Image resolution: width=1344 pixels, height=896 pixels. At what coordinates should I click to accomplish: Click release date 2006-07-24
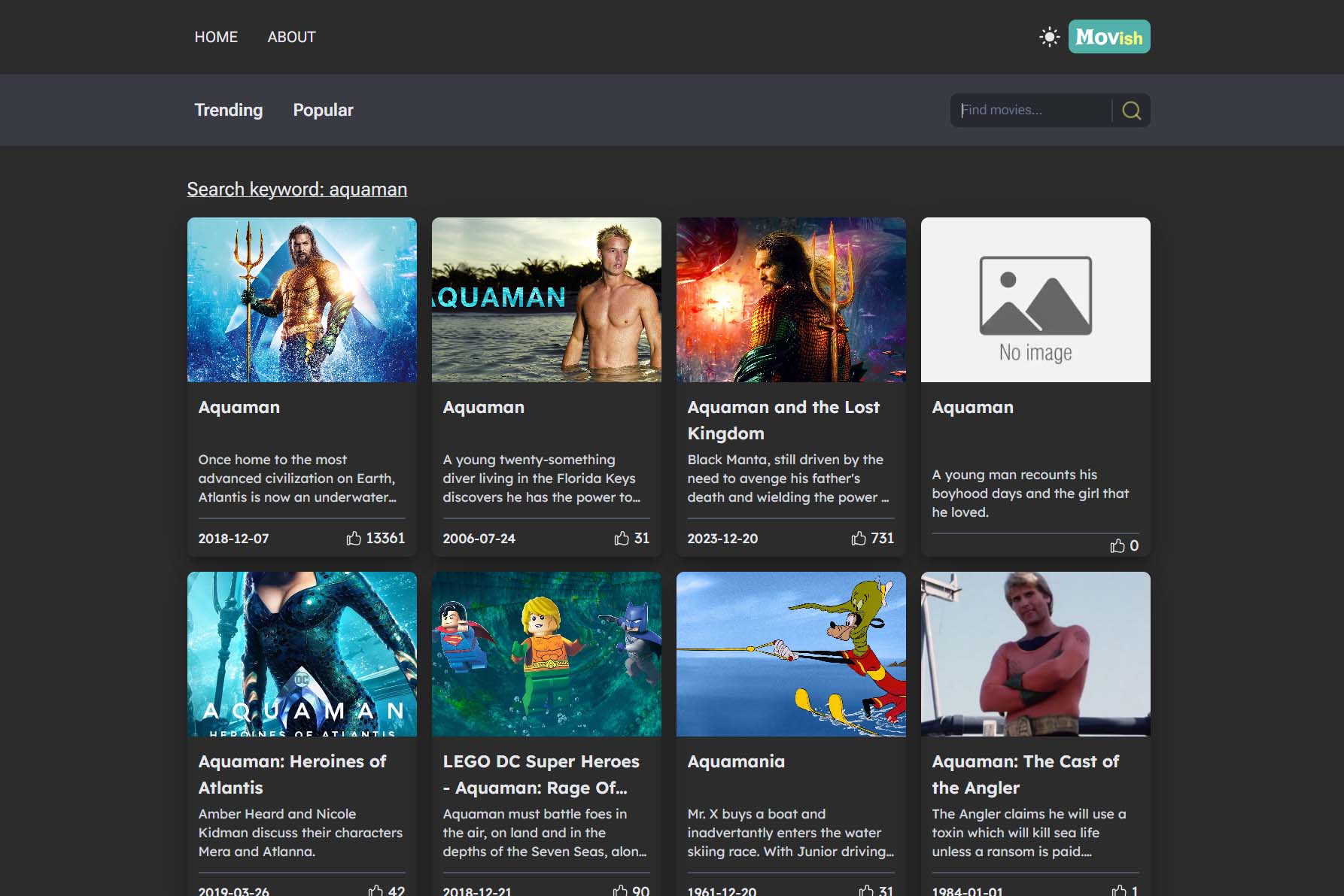click(479, 539)
